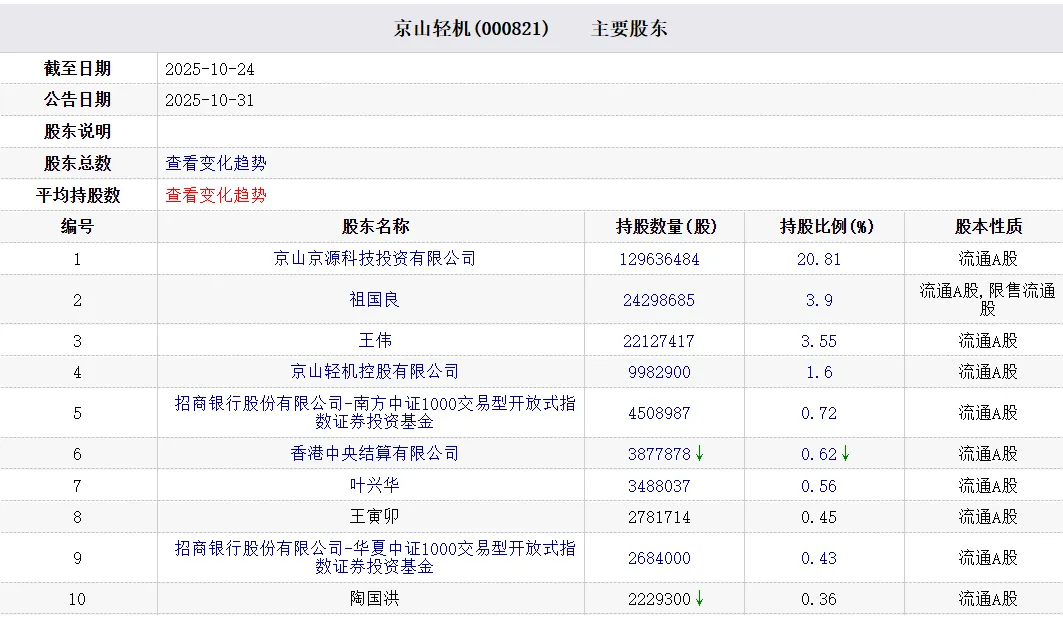Viewport: 1063px width, 628px height.
Task: Select percentage 0.56
Action: click(819, 486)
